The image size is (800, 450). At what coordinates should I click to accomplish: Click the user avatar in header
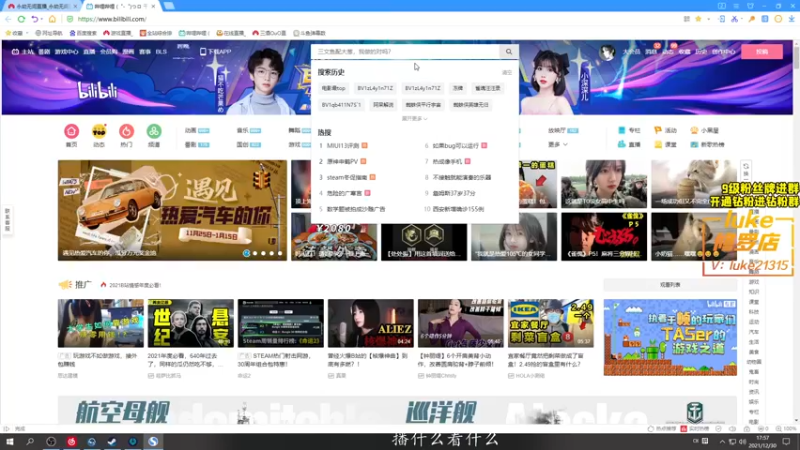(607, 52)
